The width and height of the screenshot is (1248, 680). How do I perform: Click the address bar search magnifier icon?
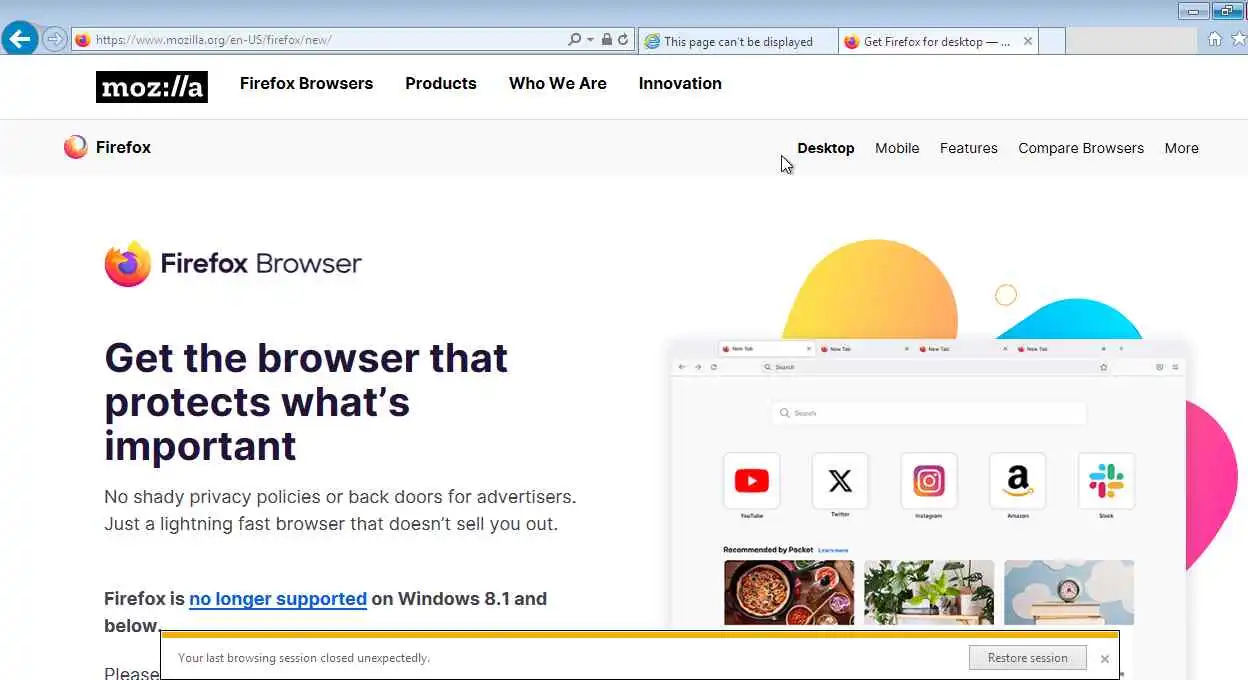point(574,40)
